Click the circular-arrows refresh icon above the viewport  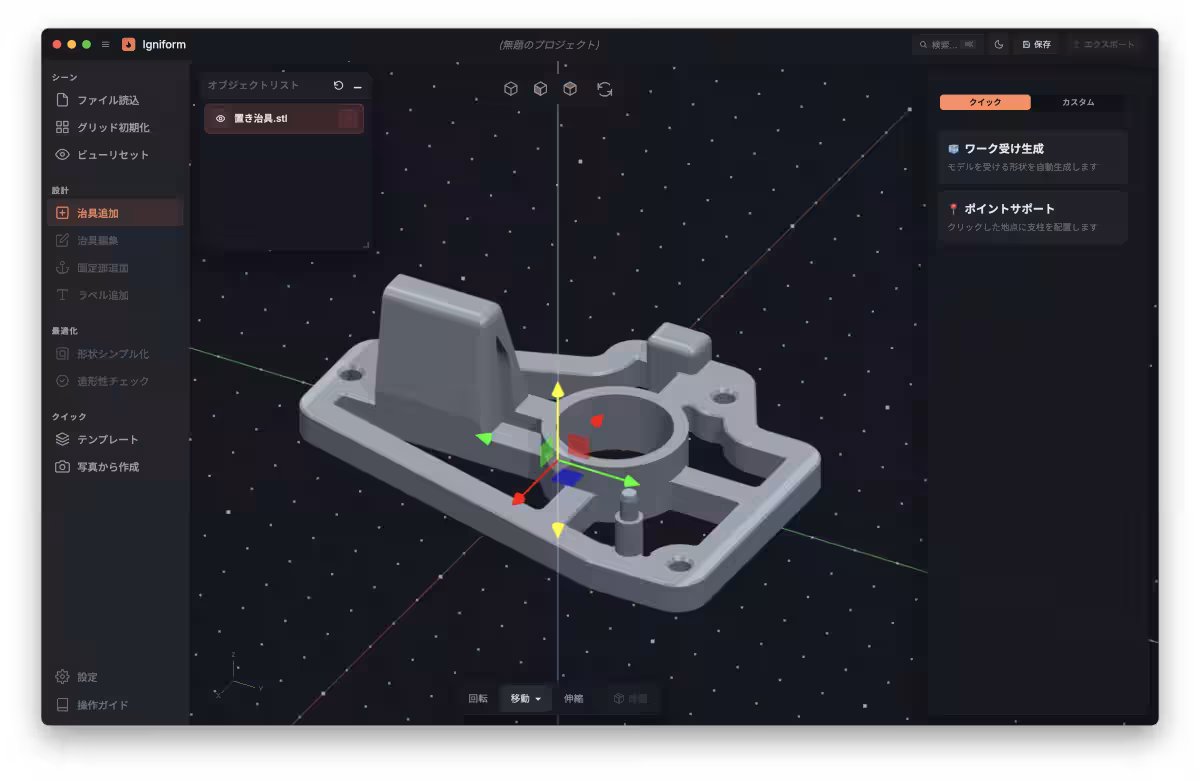tap(605, 89)
